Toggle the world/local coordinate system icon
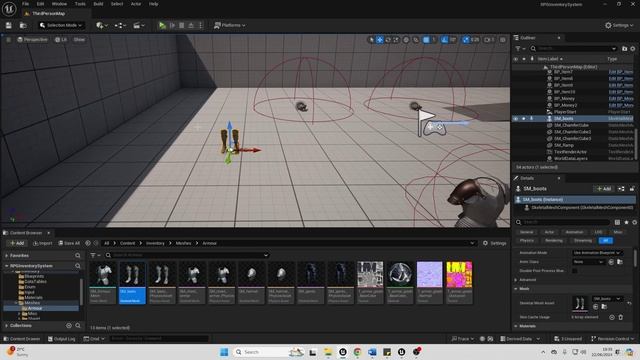Viewport: 640px width, 360px height. [406, 40]
